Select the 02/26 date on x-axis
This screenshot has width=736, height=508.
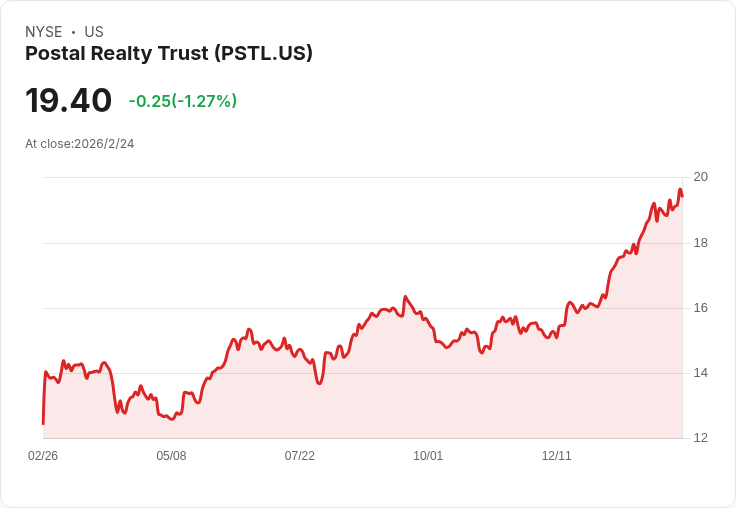tap(43, 456)
